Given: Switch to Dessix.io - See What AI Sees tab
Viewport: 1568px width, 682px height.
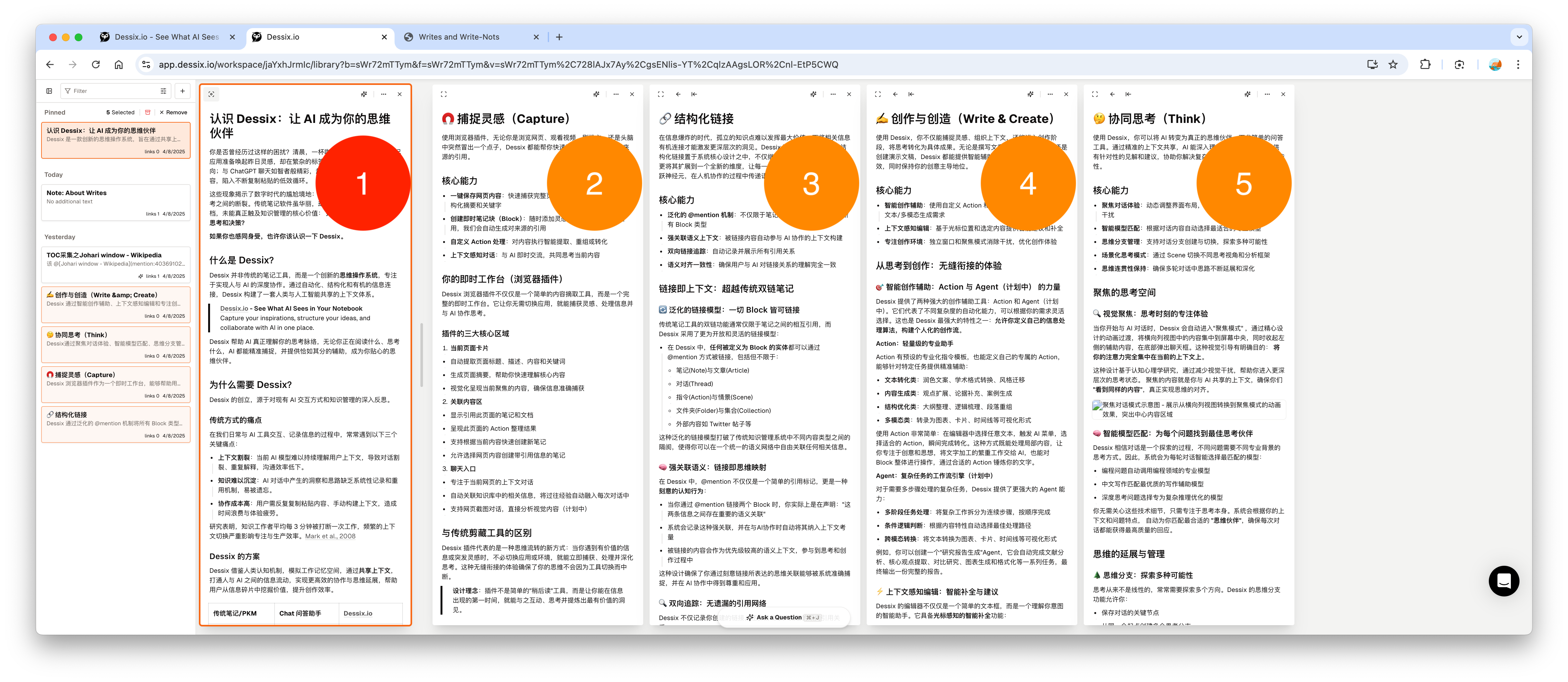Looking at the screenshot, I should [166, 37].
